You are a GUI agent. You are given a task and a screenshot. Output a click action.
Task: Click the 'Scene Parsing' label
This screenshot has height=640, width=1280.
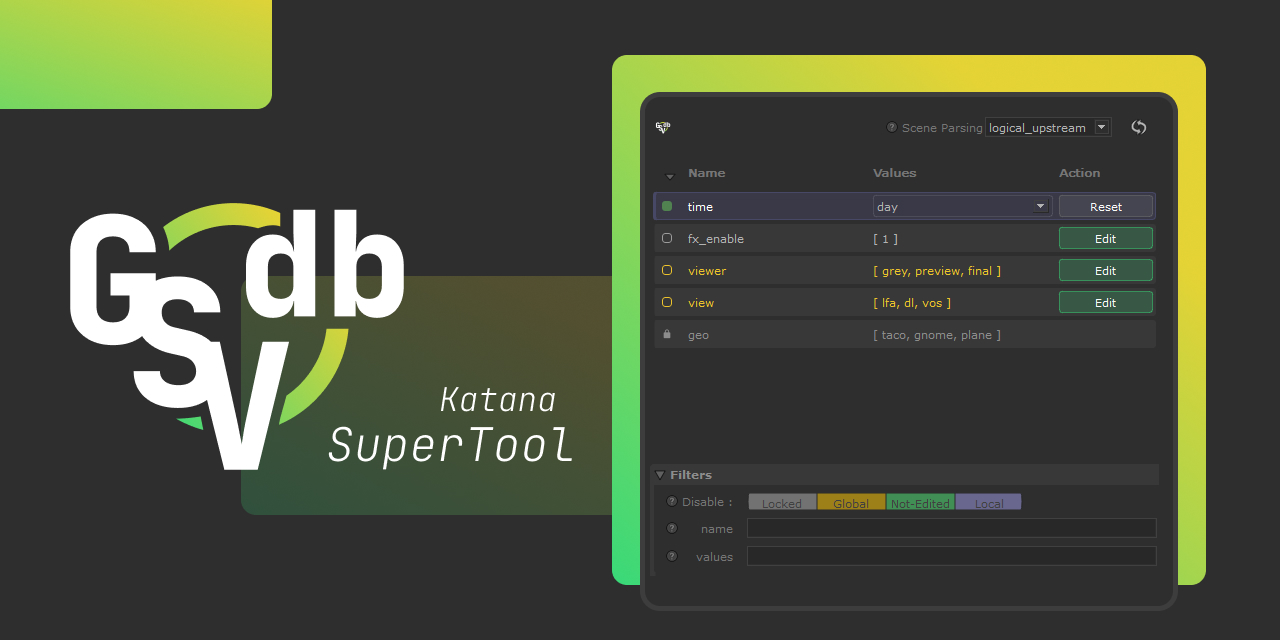pyautogui.click(x=942, y=128)
